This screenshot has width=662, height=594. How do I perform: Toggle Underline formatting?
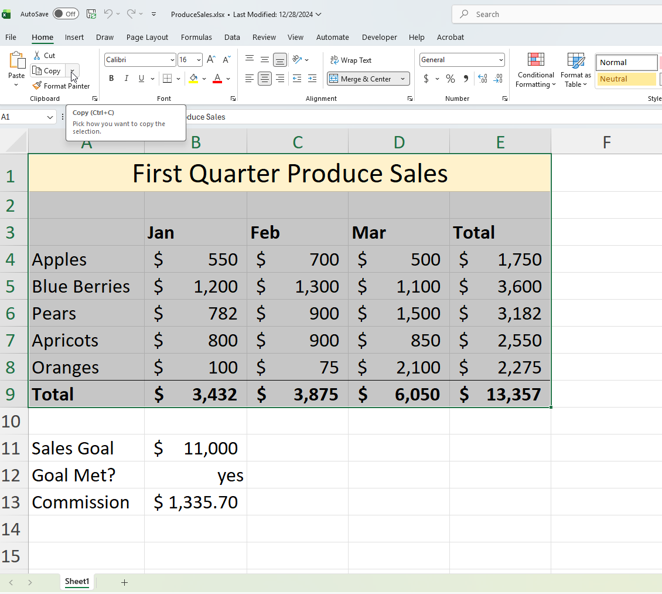click(141, 79)
